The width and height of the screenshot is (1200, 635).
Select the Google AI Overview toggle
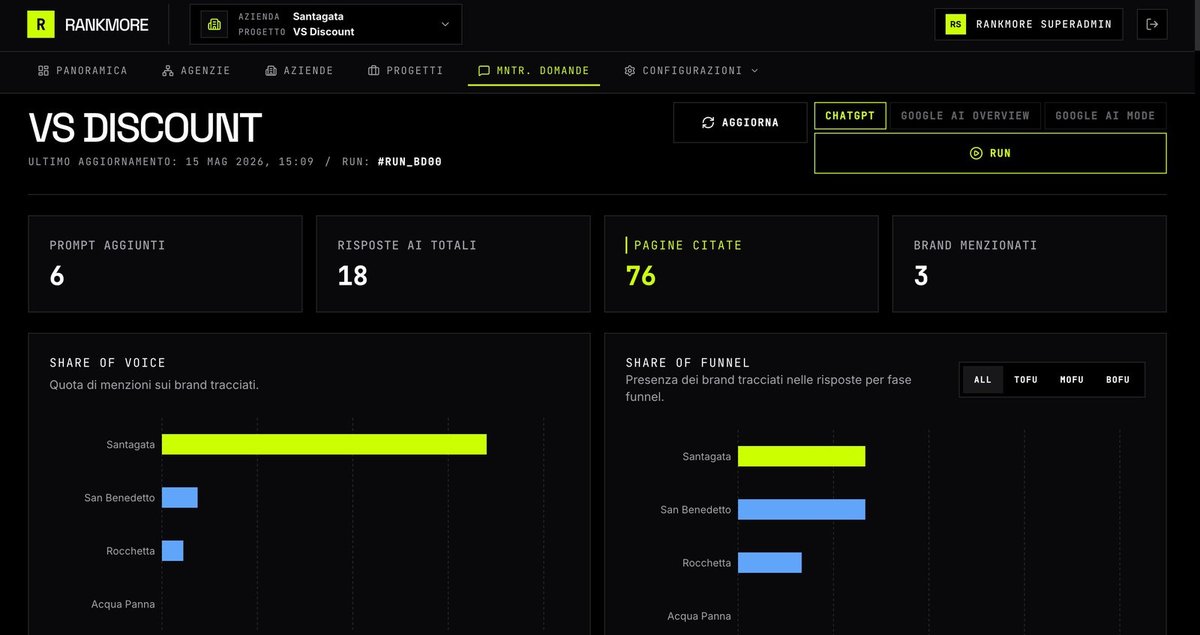965,116
